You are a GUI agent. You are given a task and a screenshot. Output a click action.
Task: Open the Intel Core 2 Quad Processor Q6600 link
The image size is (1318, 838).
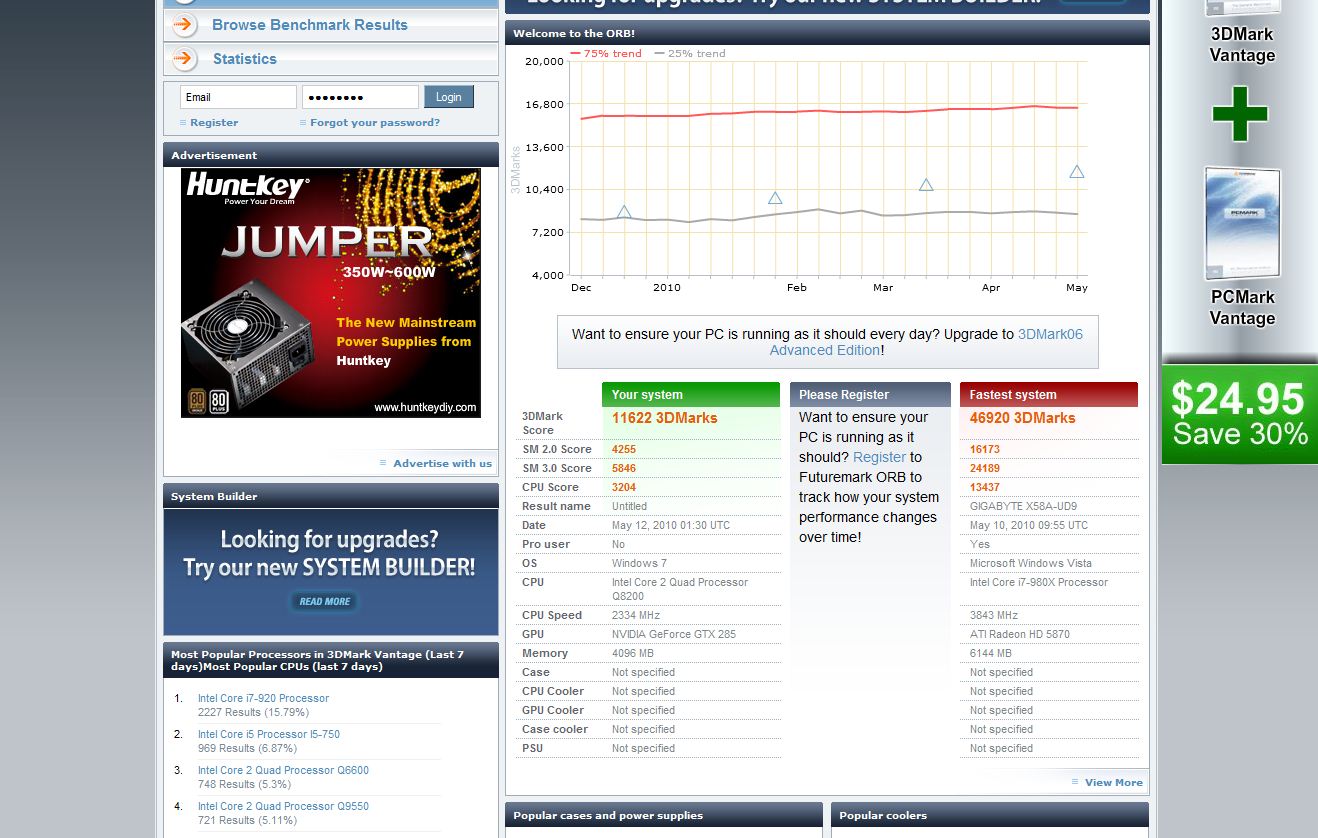(283, 771)
